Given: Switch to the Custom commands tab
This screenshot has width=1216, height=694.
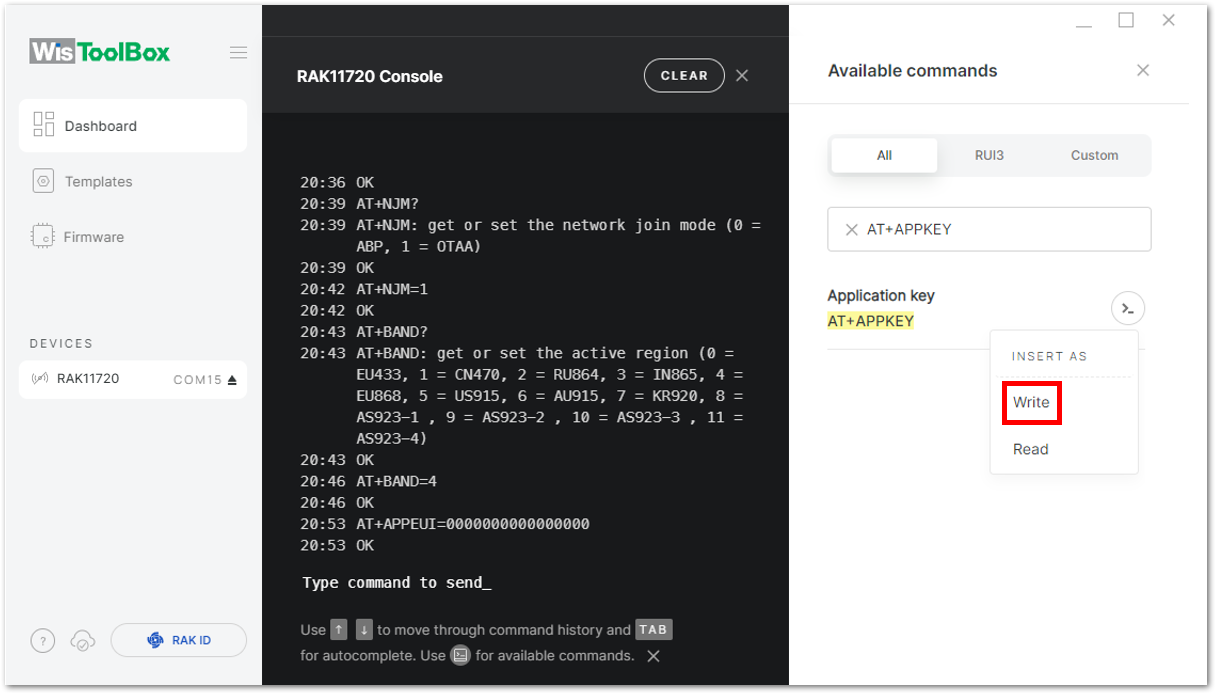Looking at the screenshot, I should point(1094,155).
